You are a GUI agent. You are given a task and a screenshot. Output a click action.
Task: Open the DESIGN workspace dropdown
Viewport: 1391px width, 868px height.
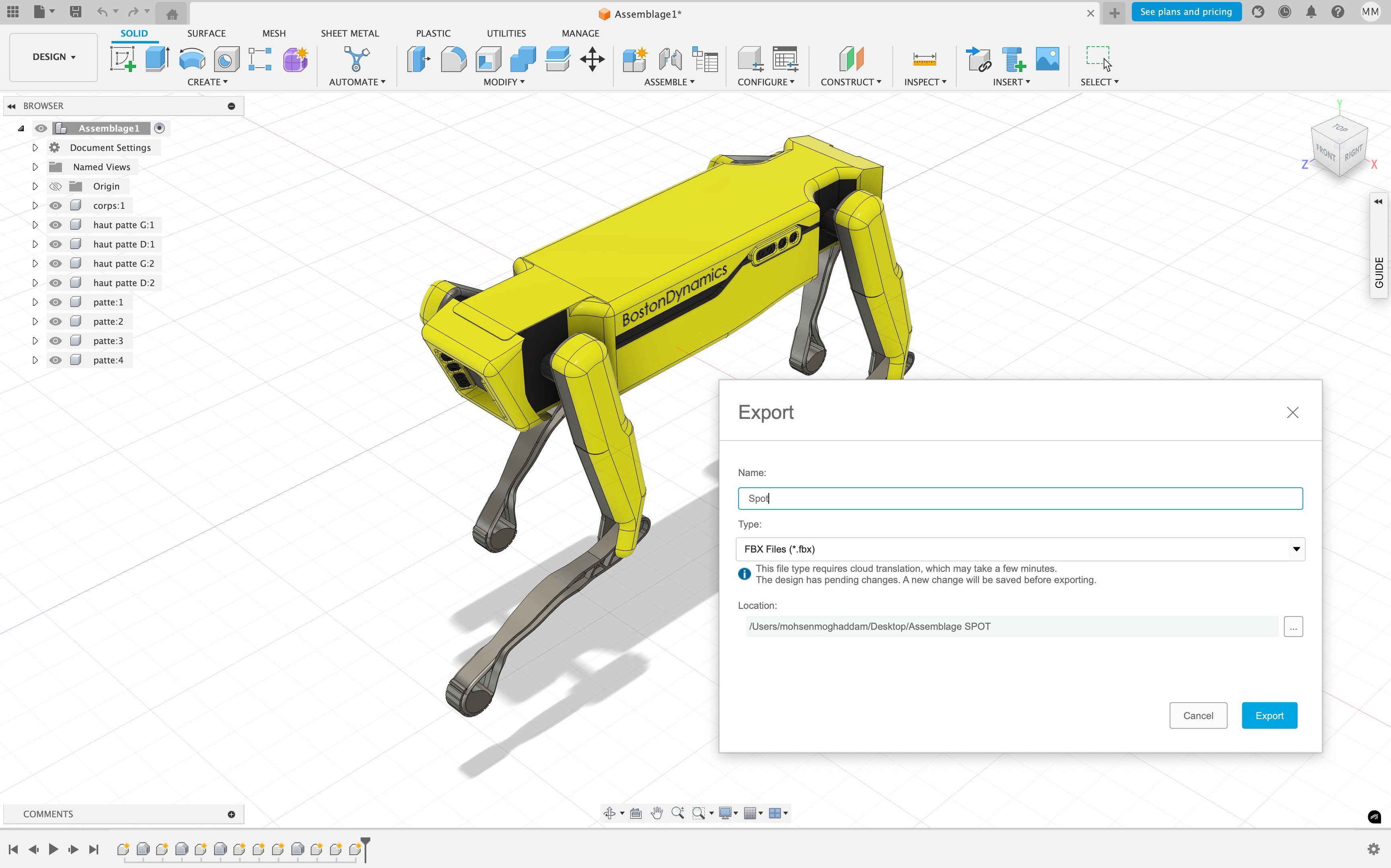(x=54, y=57)
